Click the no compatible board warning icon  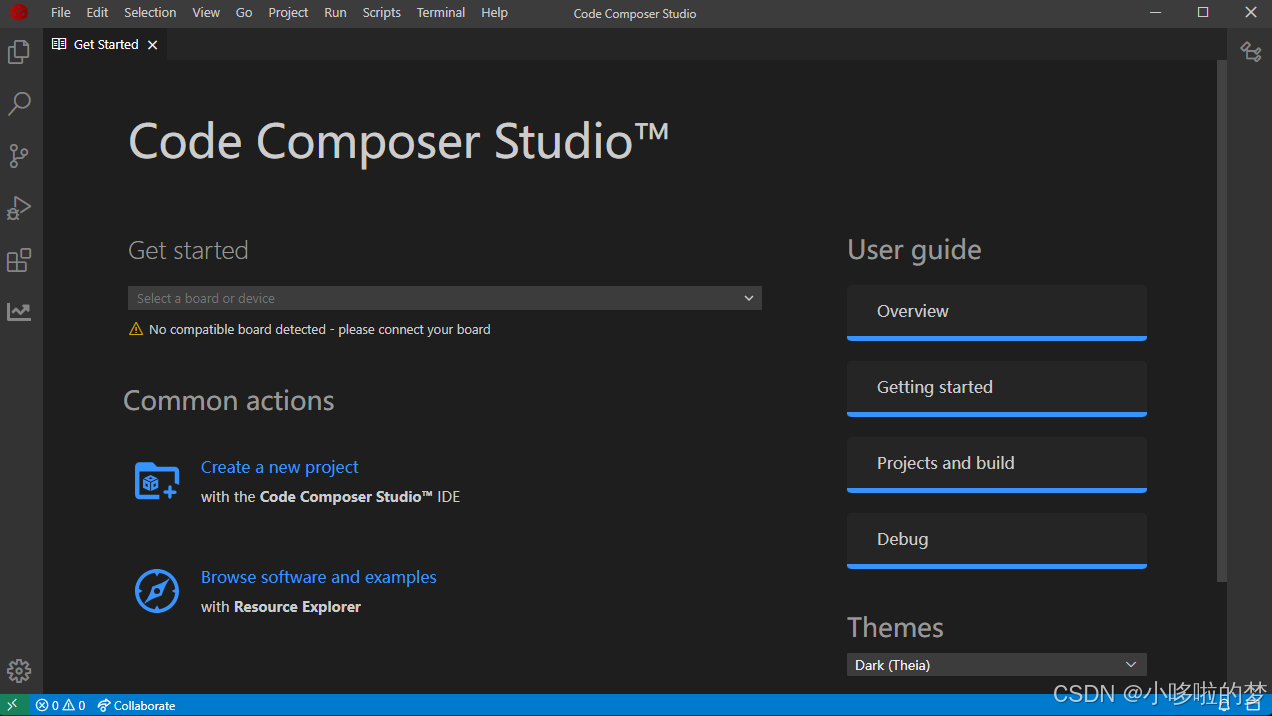click(136, 329)
